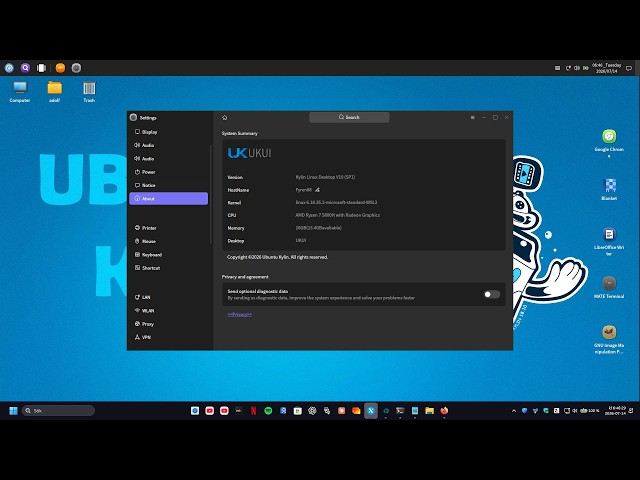Click the active X app in taskbar

point(371,411)
